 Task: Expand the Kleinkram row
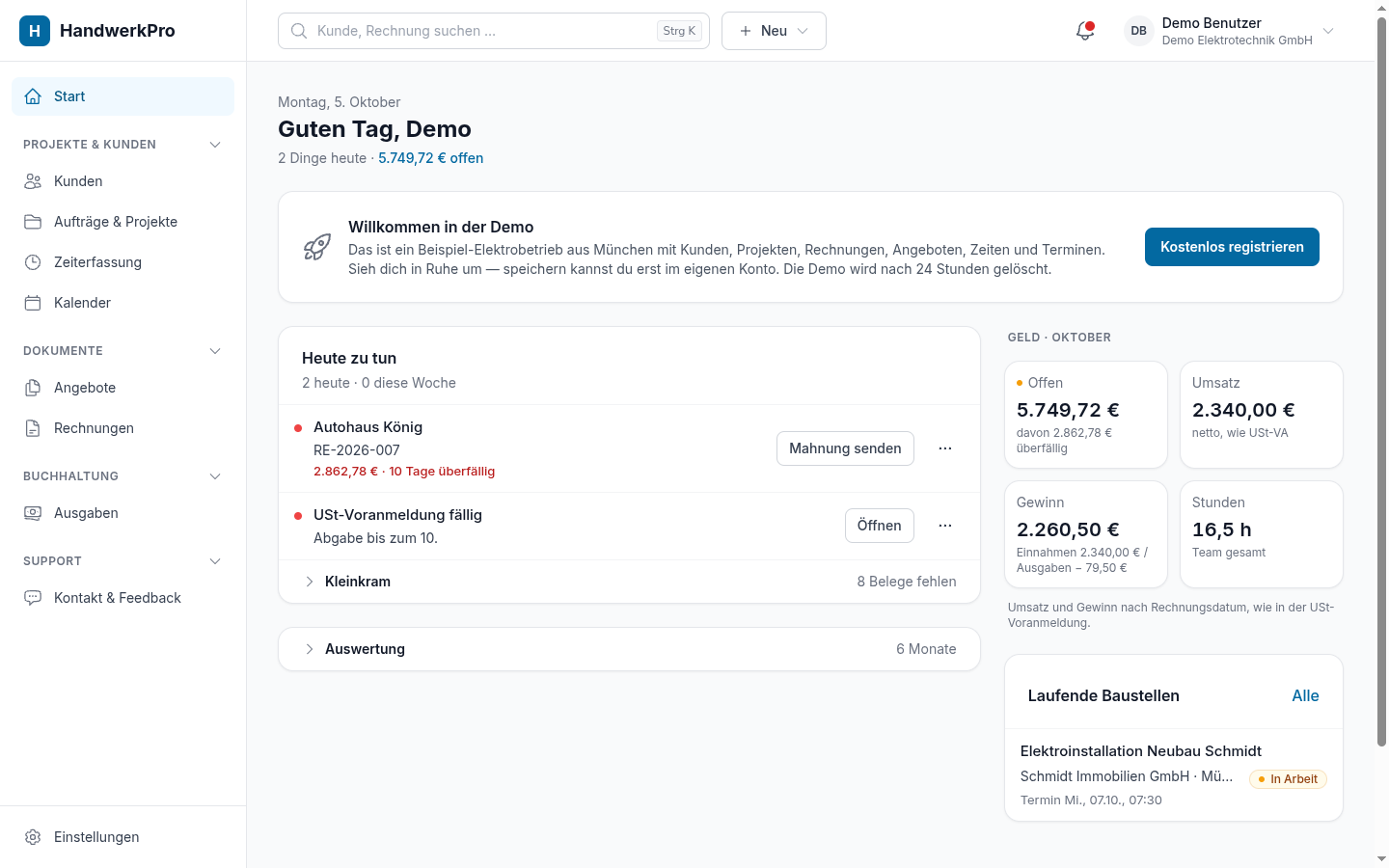pyautogui.click(x=629, y=582)
